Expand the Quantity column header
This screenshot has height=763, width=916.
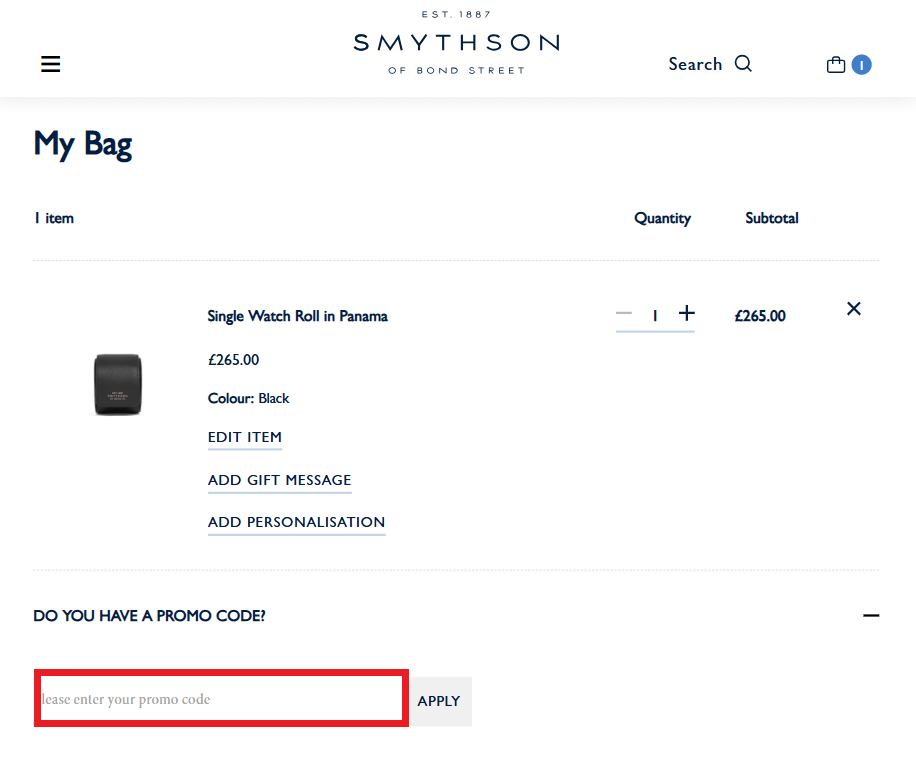662,218
